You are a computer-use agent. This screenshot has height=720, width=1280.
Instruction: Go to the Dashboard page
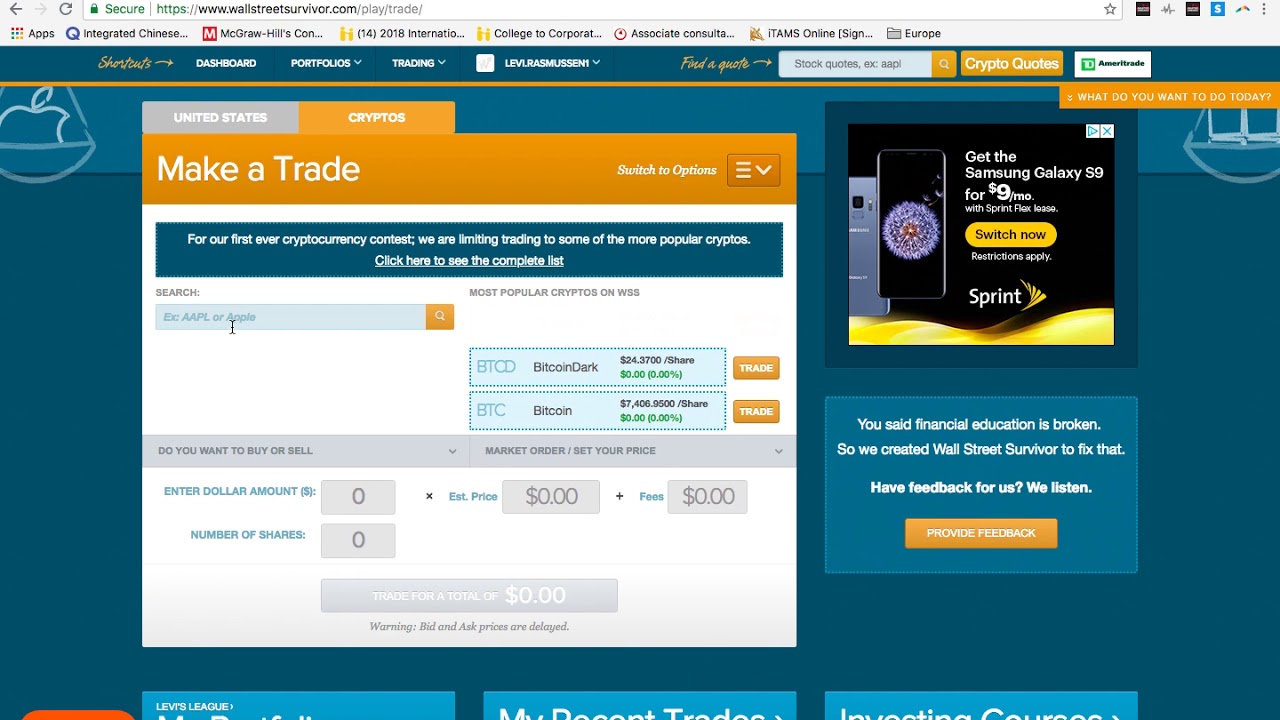(x=226, y=63)
